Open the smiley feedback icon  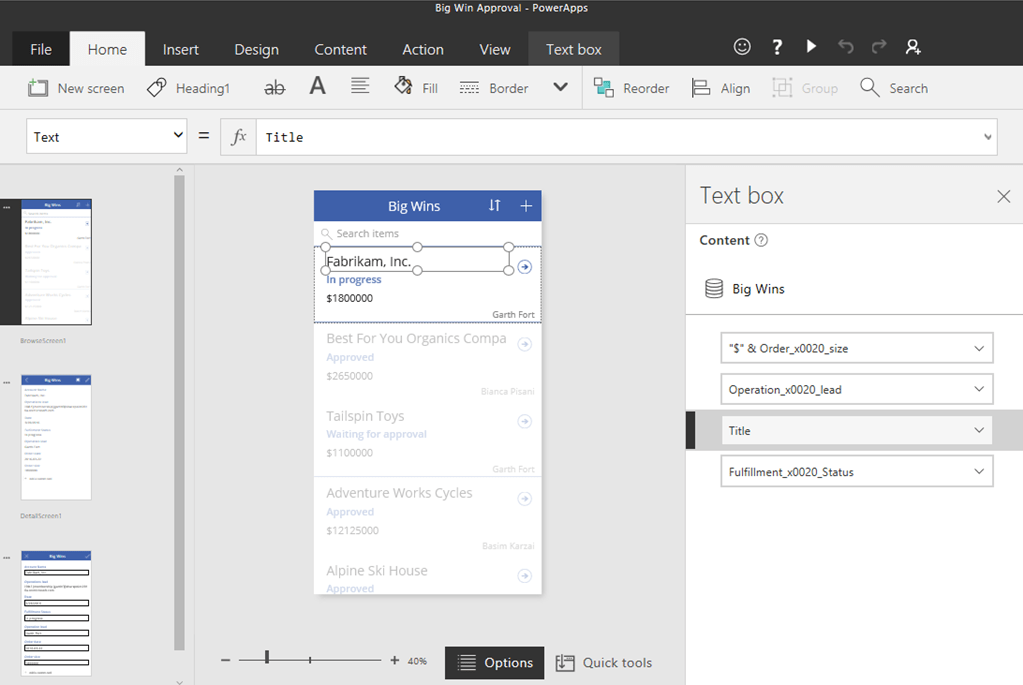[x=742, y=46]
